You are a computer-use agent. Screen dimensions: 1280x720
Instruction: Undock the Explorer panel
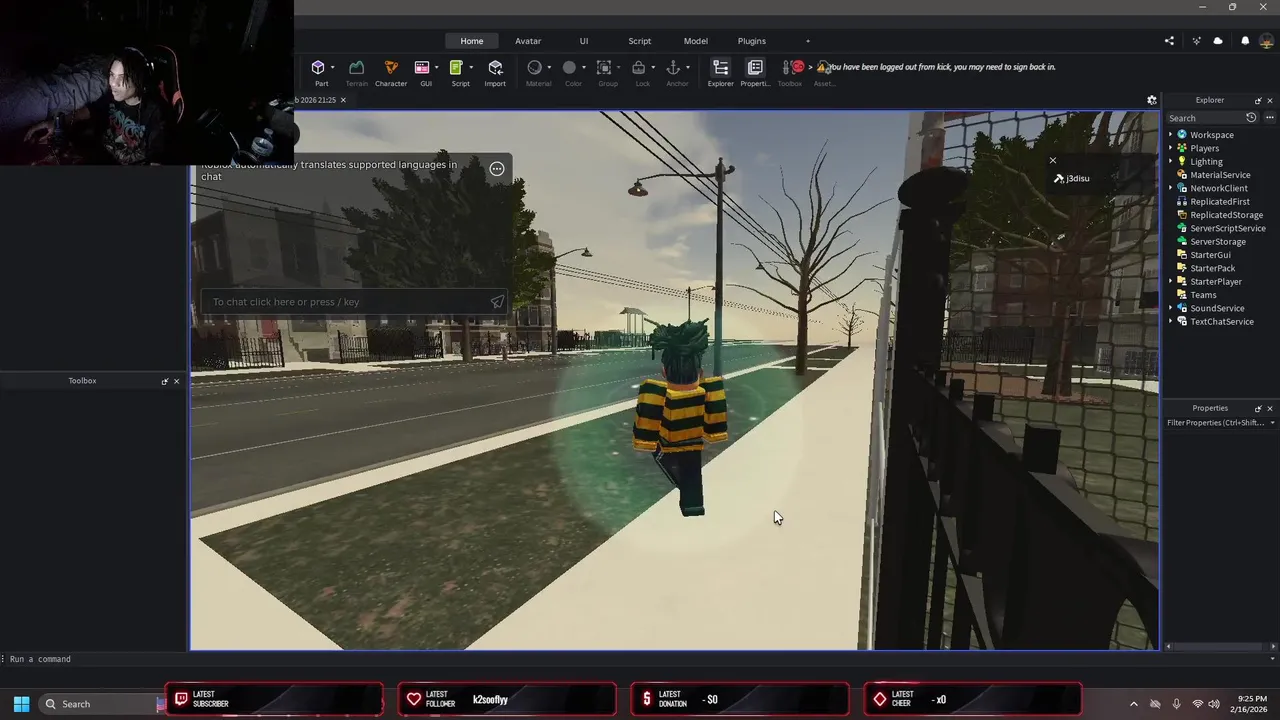click(x=1258, y=100)
